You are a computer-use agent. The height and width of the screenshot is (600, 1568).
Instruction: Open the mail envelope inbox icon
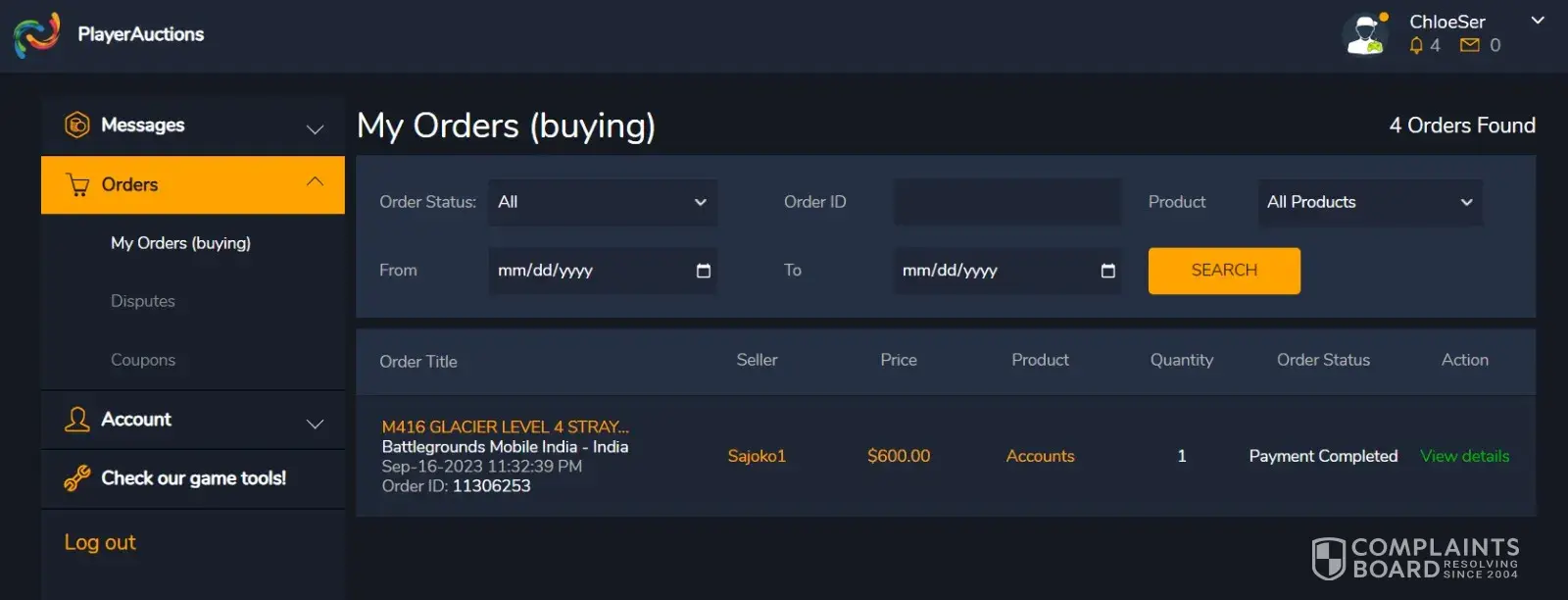pyautogui.click(x=1469, y=45)
